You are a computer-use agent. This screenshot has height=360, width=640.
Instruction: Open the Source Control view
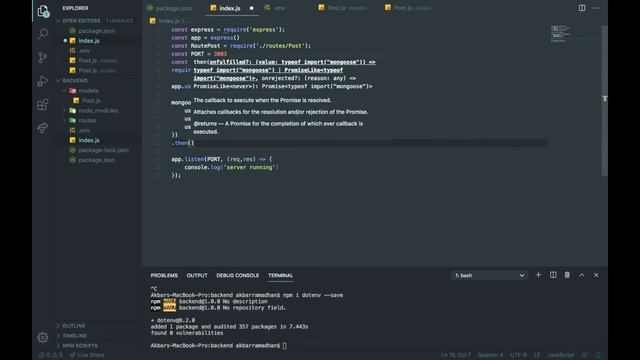42,57
